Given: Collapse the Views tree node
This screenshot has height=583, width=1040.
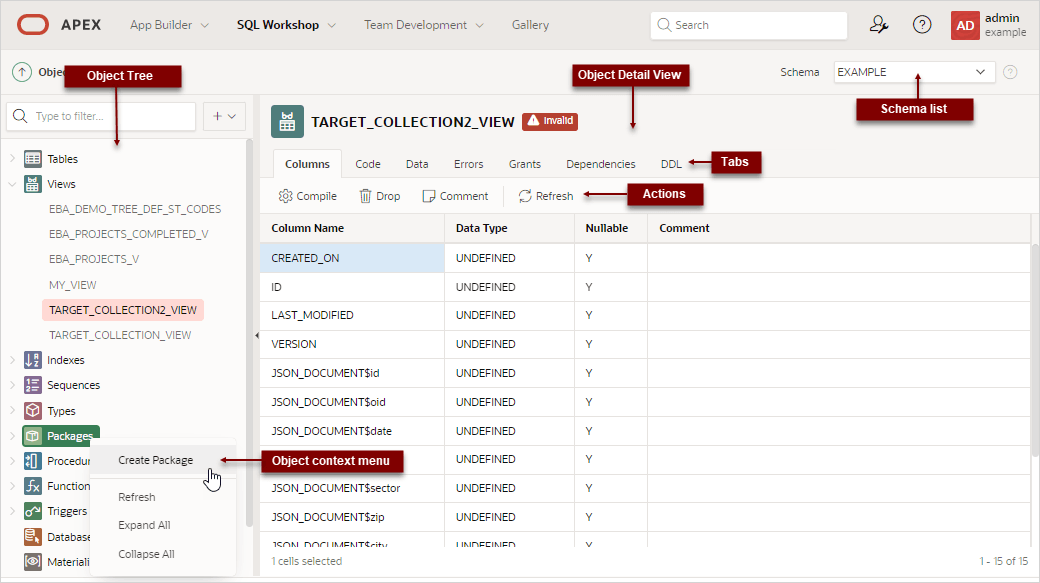Looking at the screenshot, I should (12, 184).
